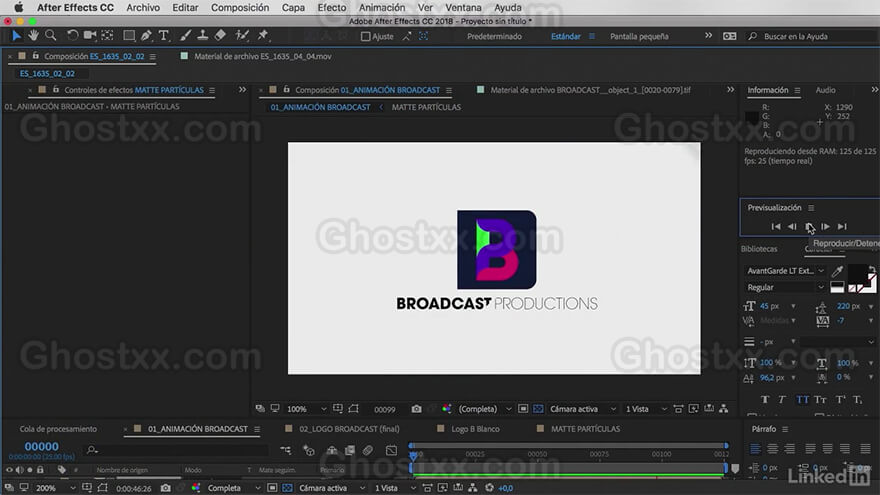
Task: Open the Composición menu
Action: tap(240, 7)
